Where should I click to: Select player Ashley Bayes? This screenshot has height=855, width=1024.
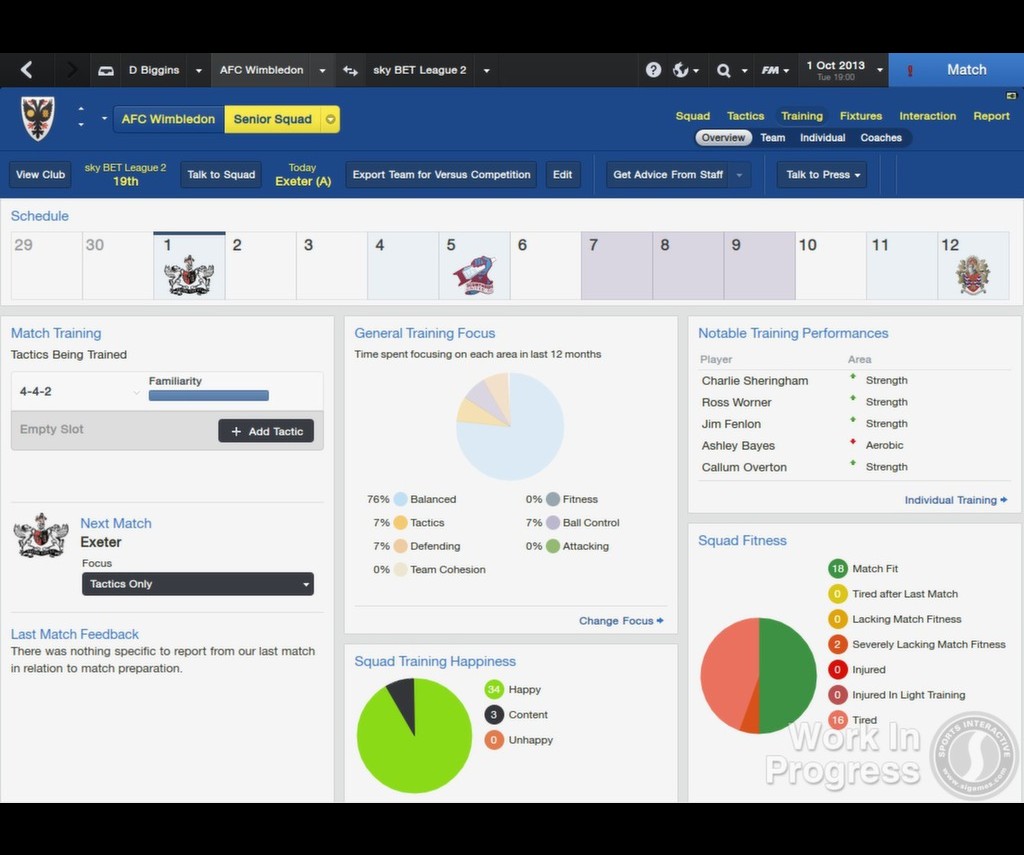pos(738,445)
